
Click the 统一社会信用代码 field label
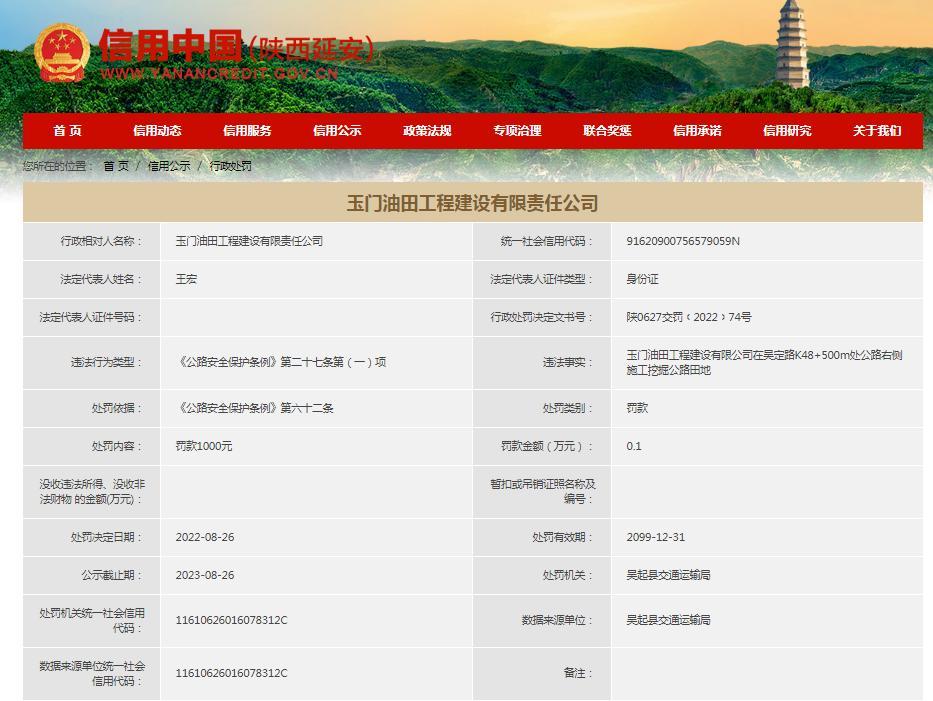pyautogui.click(x=547, y=241)
